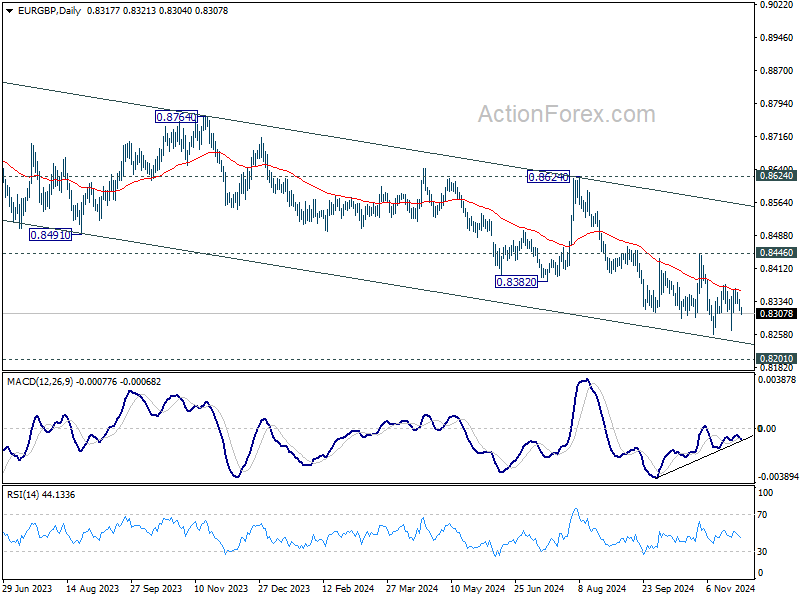
Task: Click the 0.87160 price axis value
Action: (777, 137)
